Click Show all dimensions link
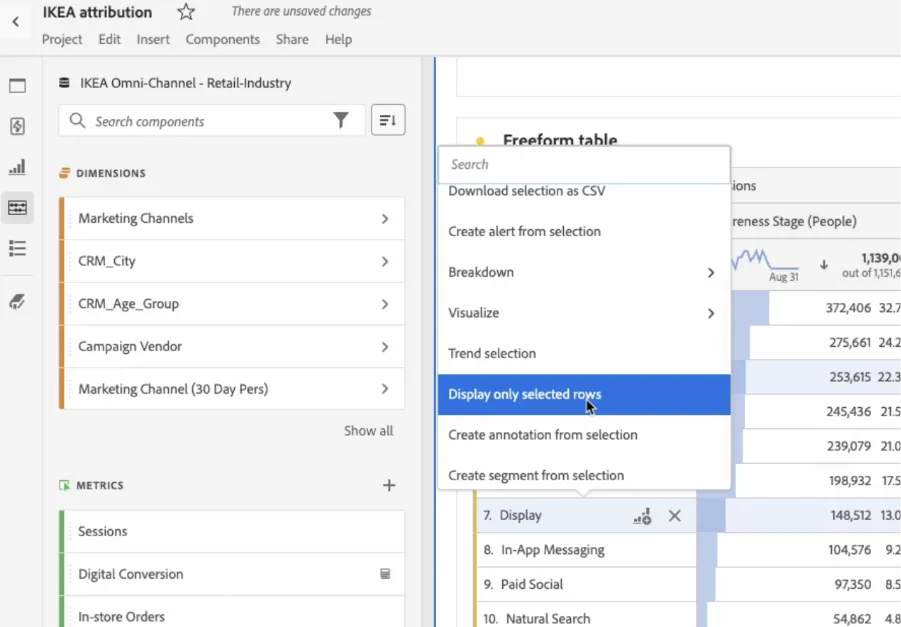Screen dimensions: 901x627 368,431
